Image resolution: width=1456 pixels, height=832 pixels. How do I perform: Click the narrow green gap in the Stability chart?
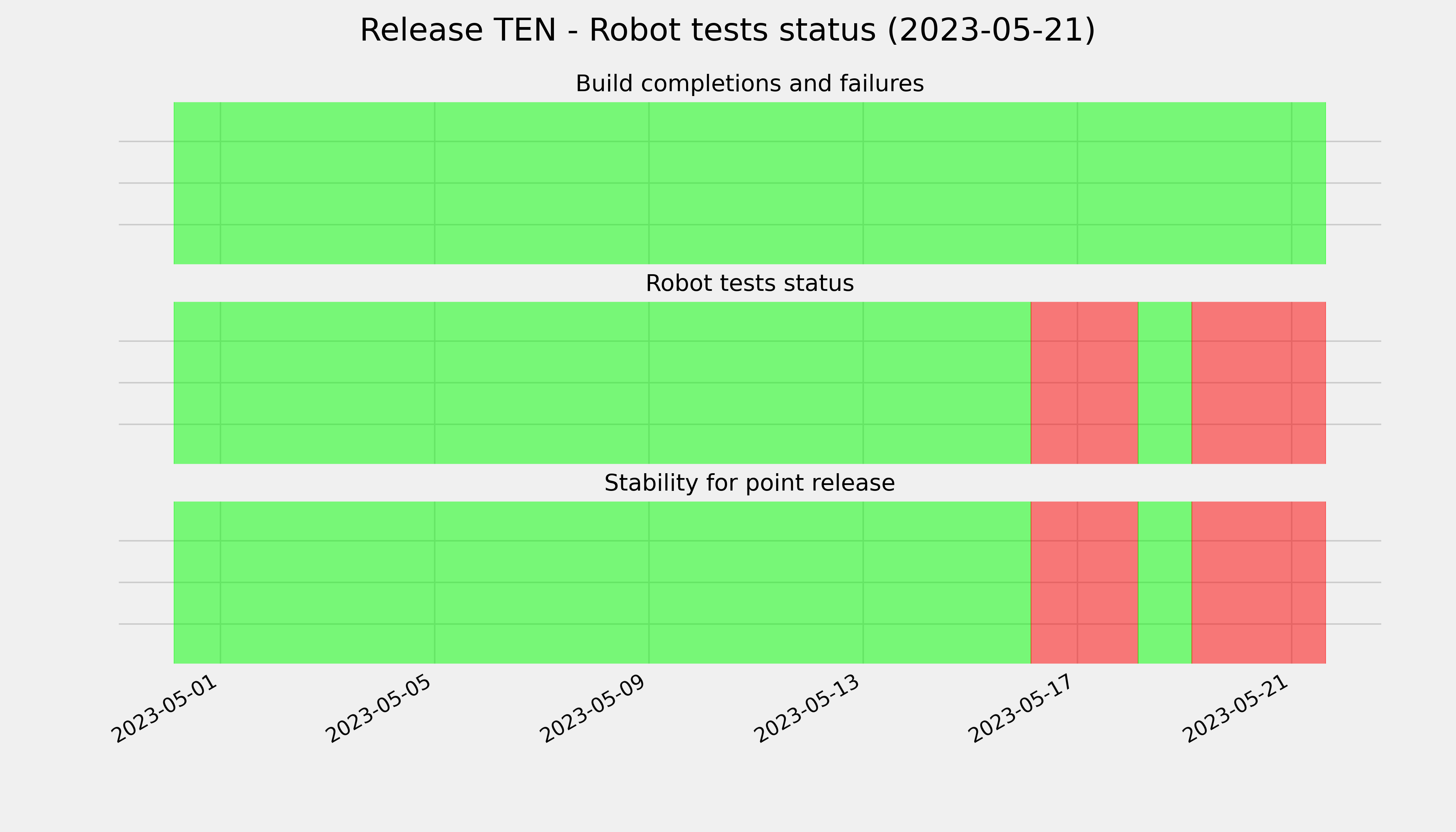point(1165,582)
